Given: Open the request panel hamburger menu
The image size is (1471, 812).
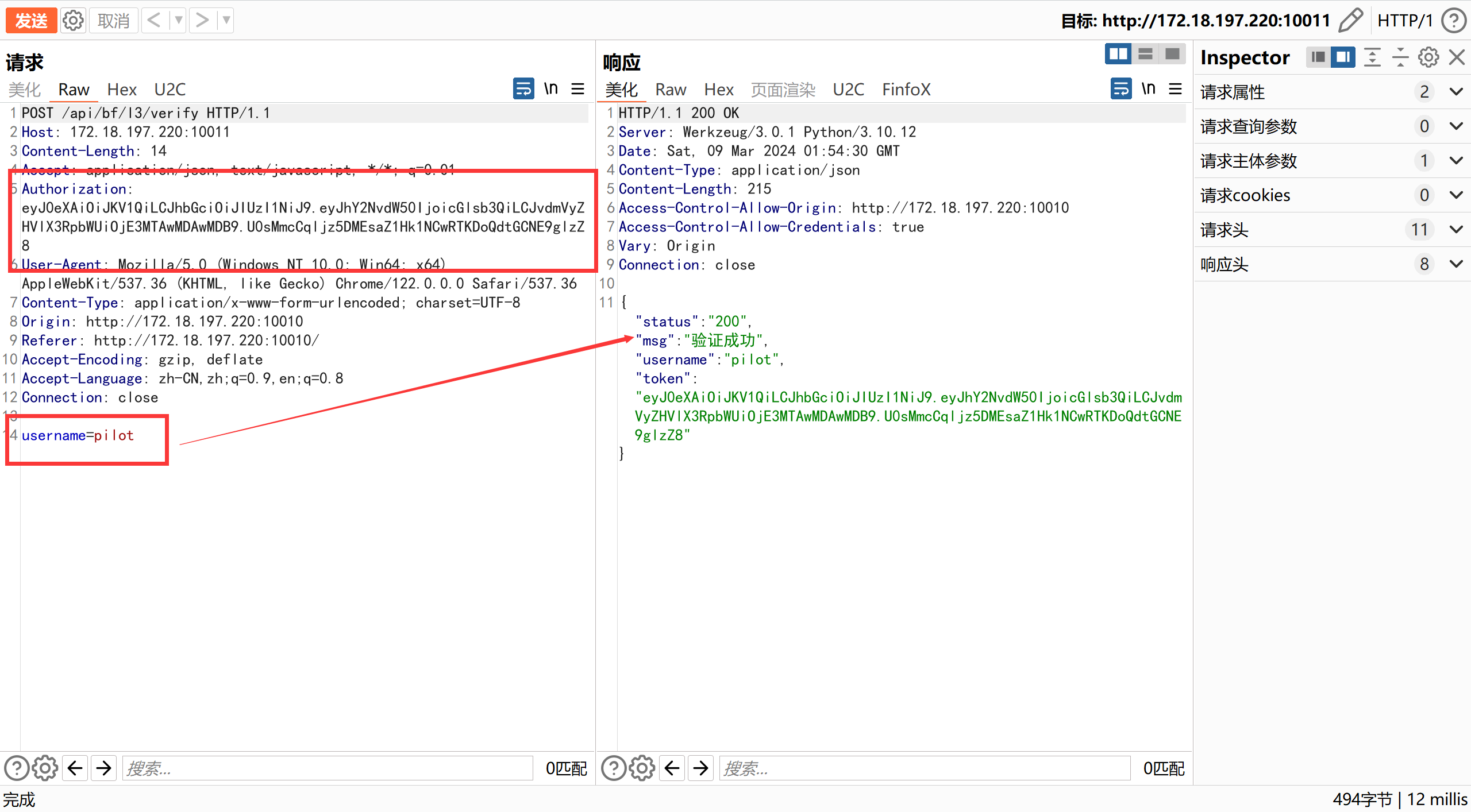Looking at the screenshot, I should pos(577,89).
